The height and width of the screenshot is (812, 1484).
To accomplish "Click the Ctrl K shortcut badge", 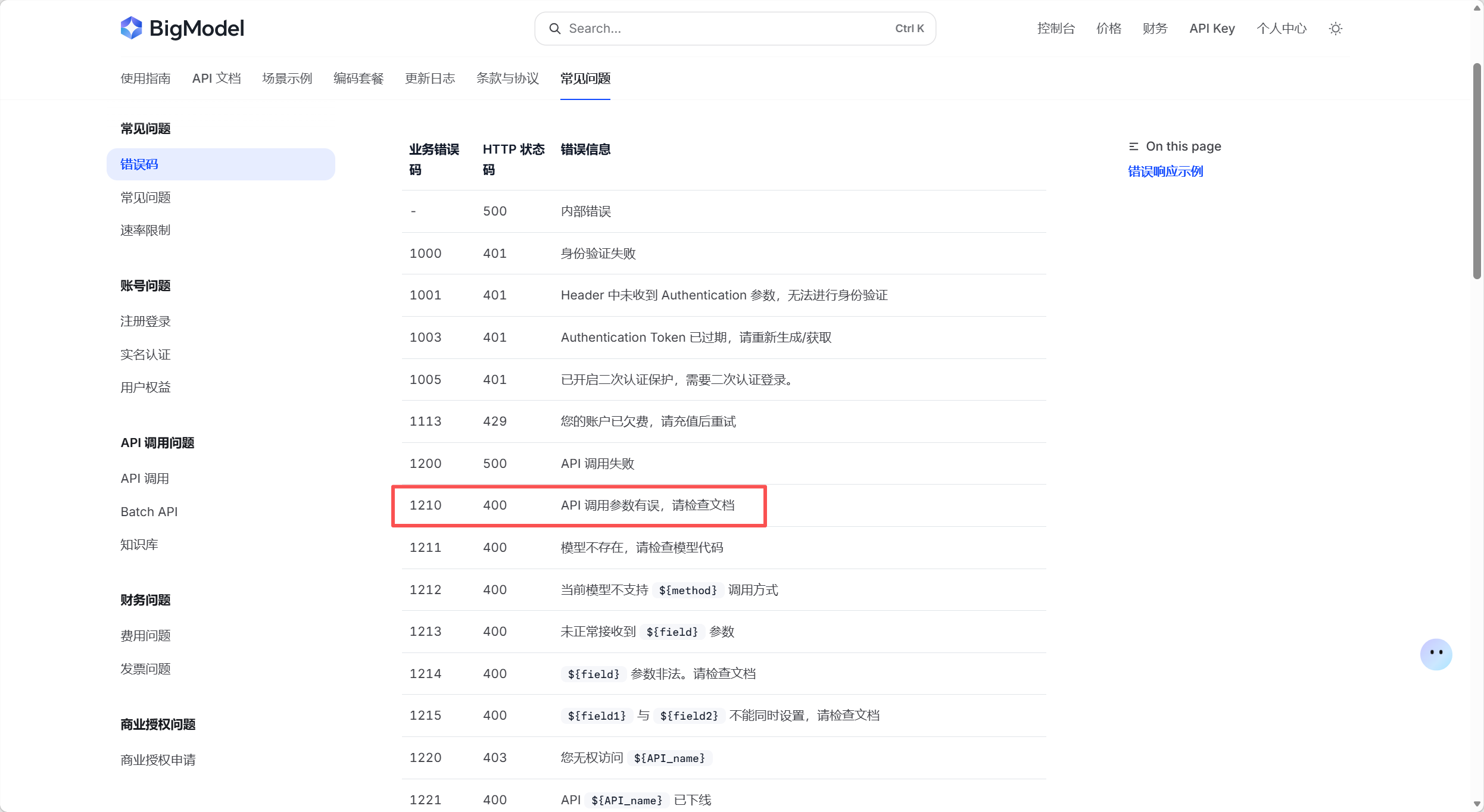I will [x=909, y=29].
